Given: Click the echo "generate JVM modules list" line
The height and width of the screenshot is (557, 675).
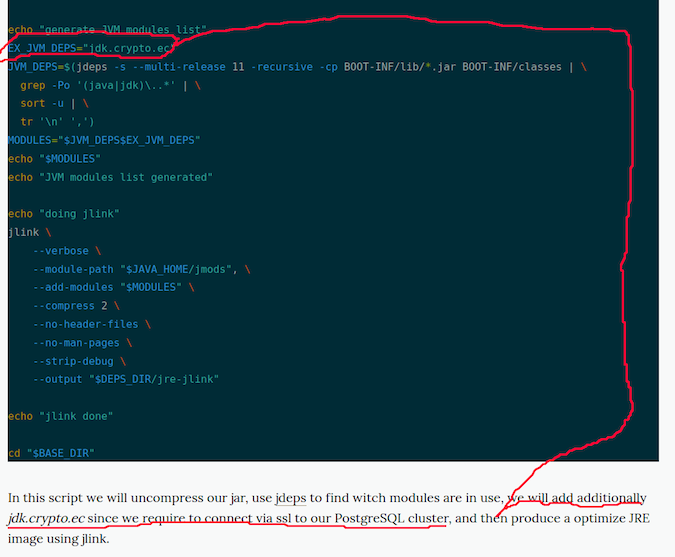Looking at the screenshot, I should tap(107, 29).
